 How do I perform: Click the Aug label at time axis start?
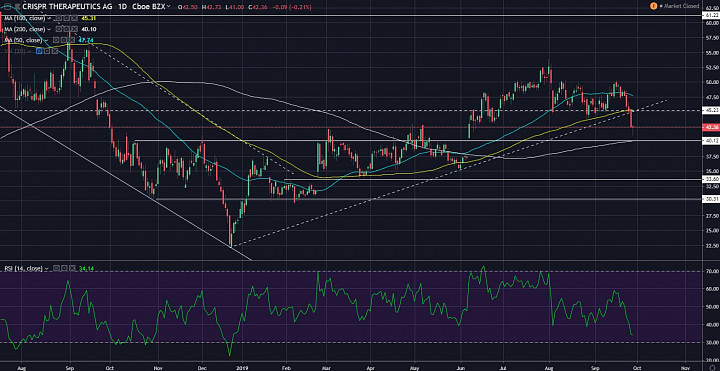(x=21, y=368)
